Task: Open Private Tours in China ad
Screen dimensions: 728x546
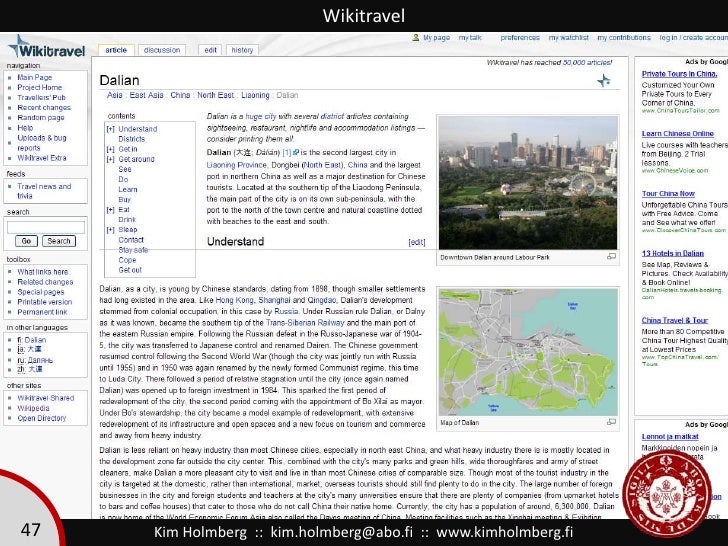Action: (x=679, y=74)
